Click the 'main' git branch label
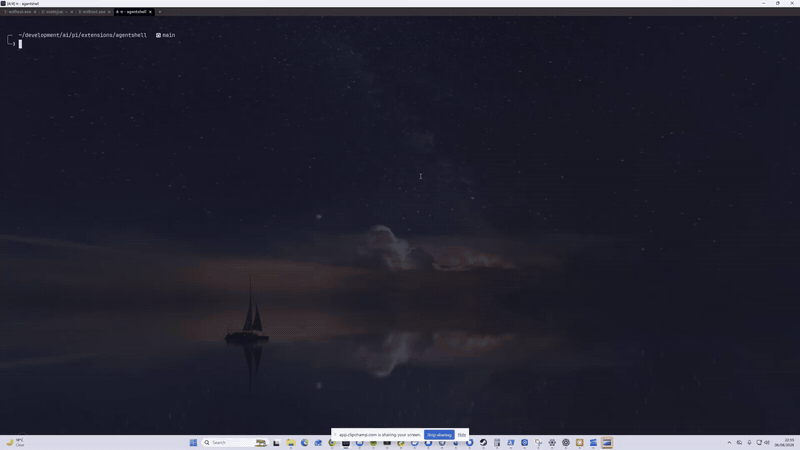Viewport: 800px width, 450px height. (x=168, y=35)
